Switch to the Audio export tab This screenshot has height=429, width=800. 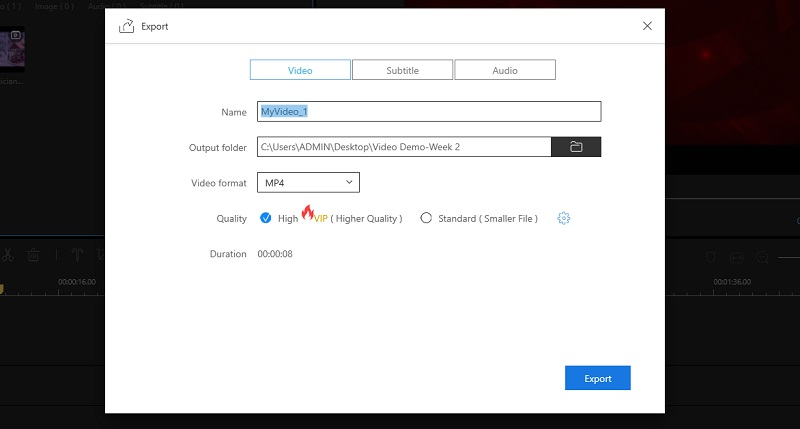505,70
